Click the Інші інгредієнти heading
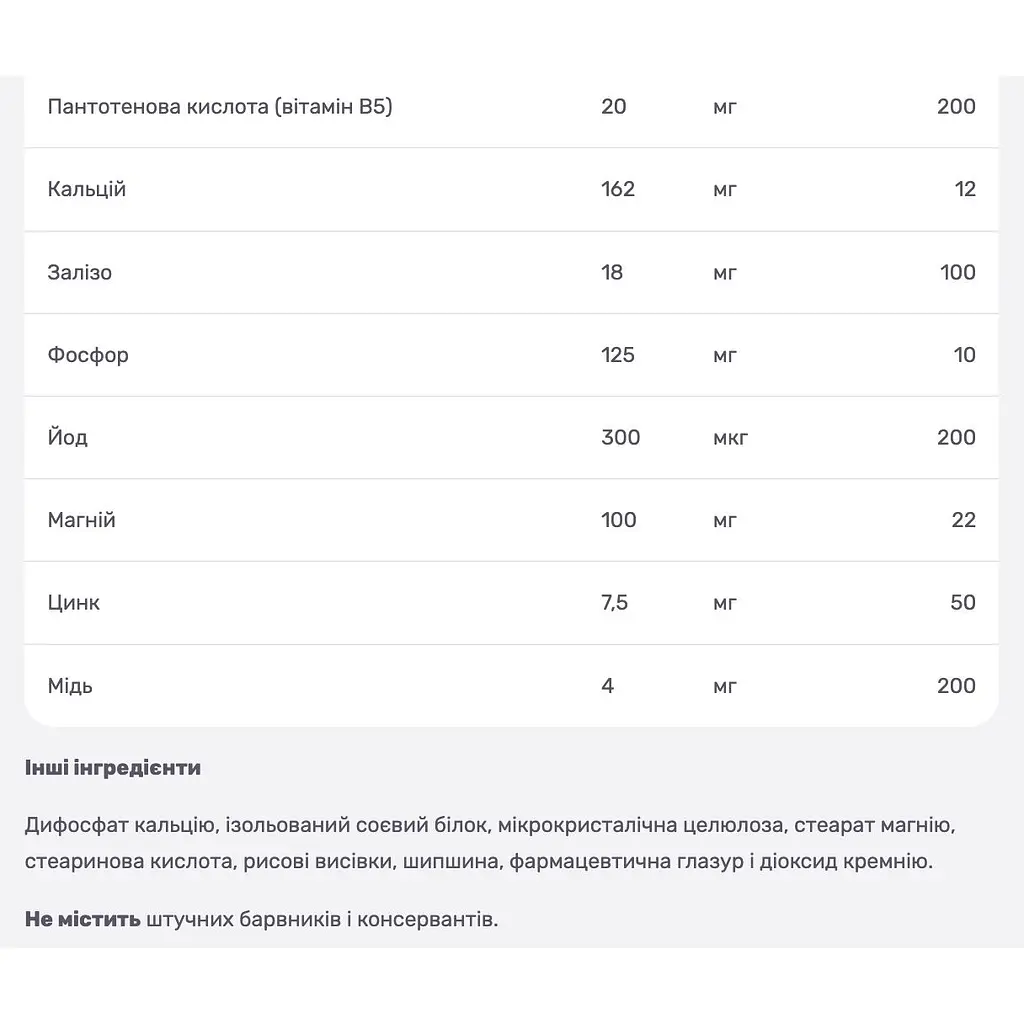Image resolution: width=1024 pixels, height=1024 pixels. coord(113,767)
